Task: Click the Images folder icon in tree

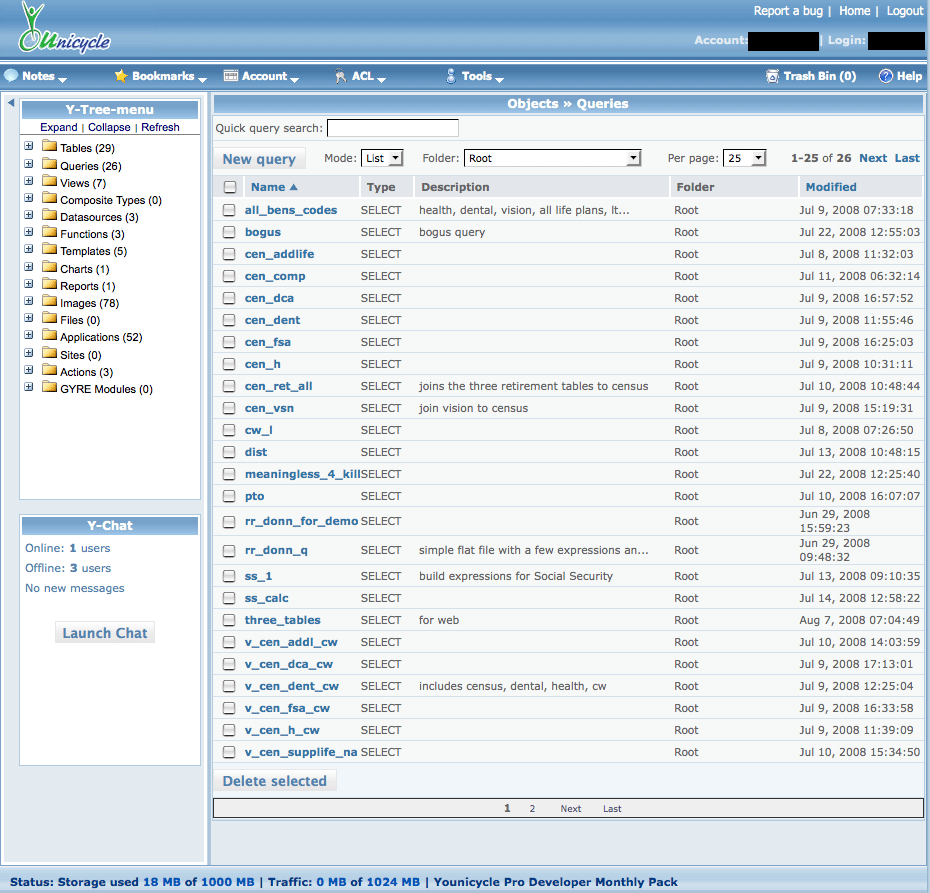Action: [x=50, y=303]
